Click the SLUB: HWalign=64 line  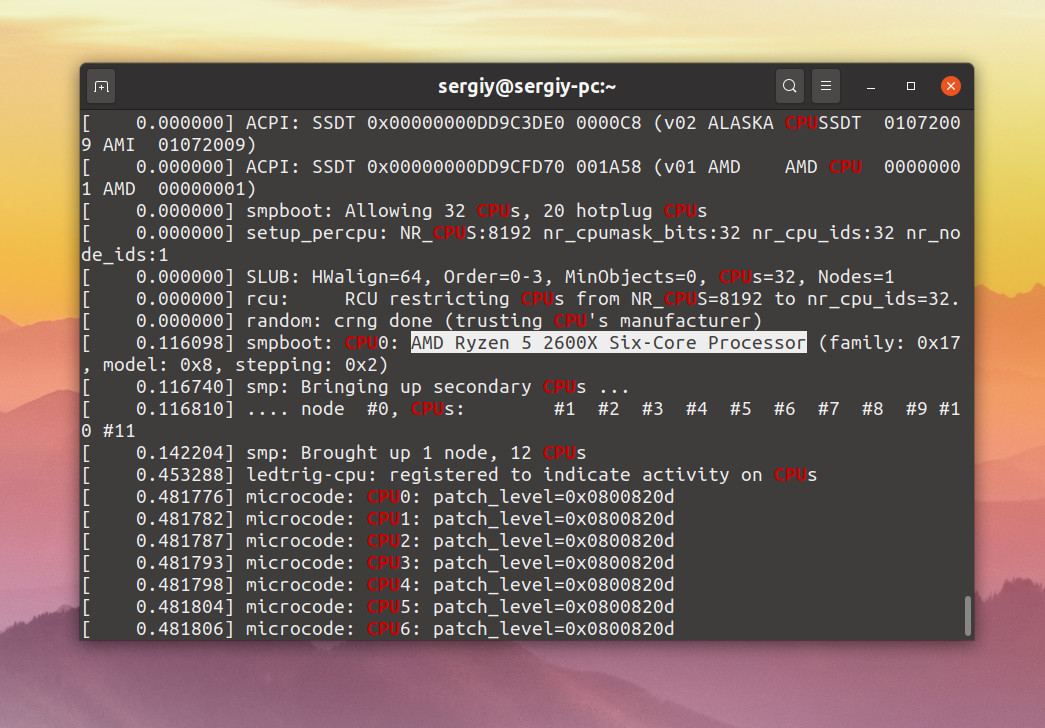point(488,277)
